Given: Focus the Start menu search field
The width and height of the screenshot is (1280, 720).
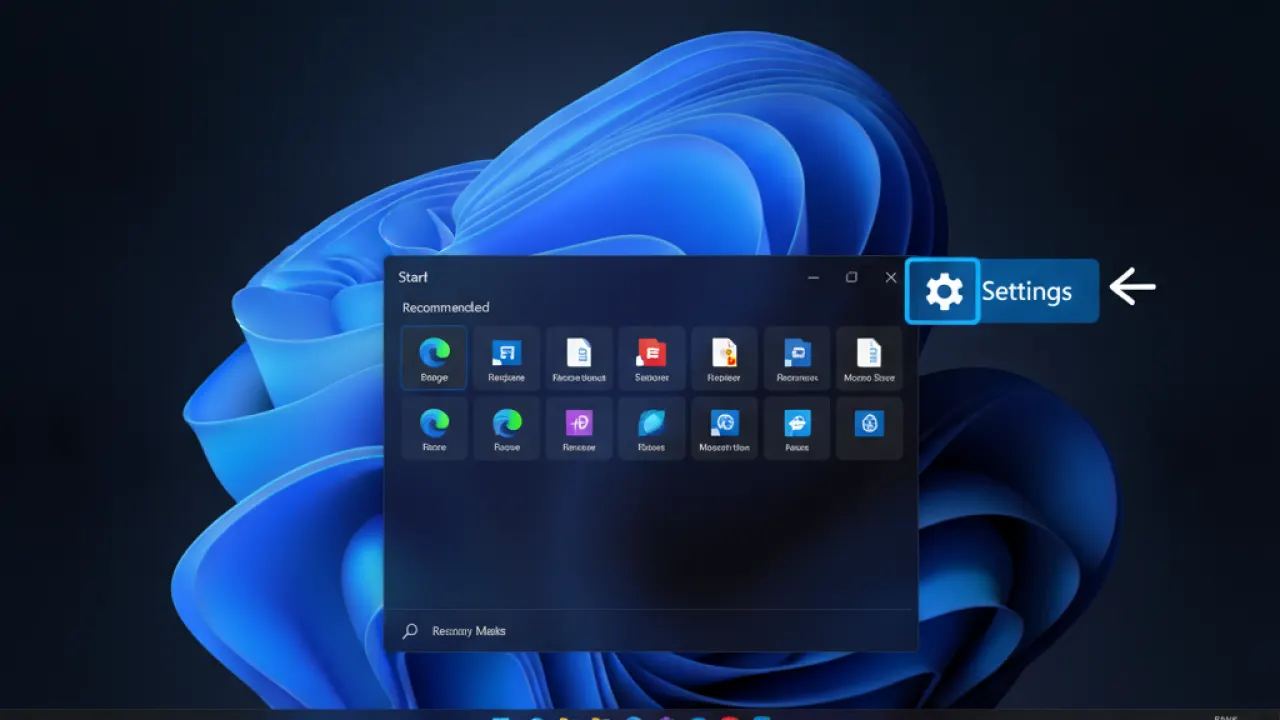Looking at the screenshot, I should 651,631.
